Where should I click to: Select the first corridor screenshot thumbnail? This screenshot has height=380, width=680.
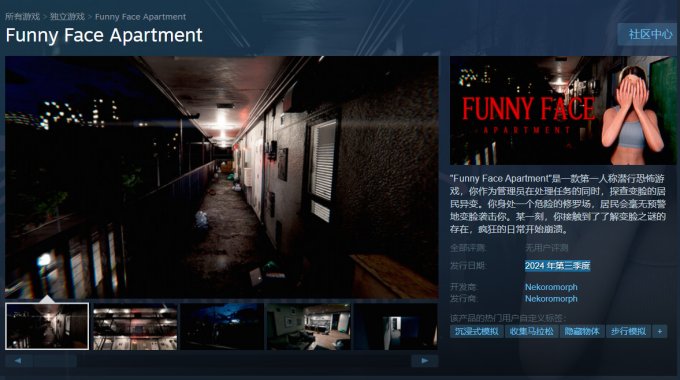click(47, 326)
